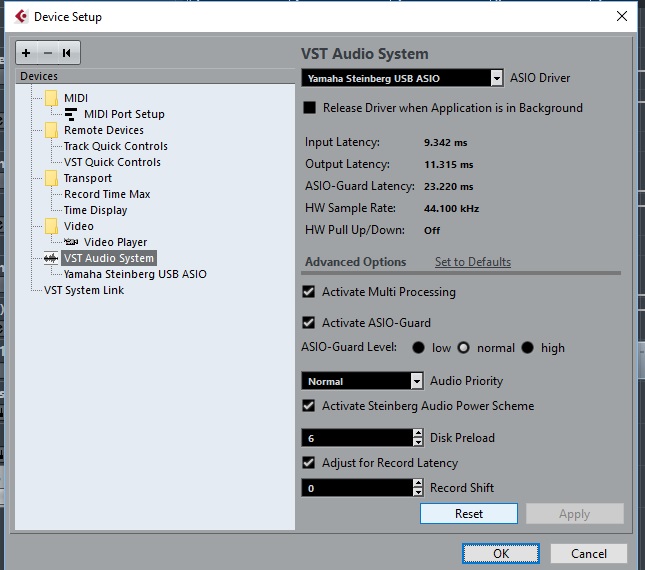
Task: Toggle Adjust for Record Latency checkbox
Action: point(309,463)
